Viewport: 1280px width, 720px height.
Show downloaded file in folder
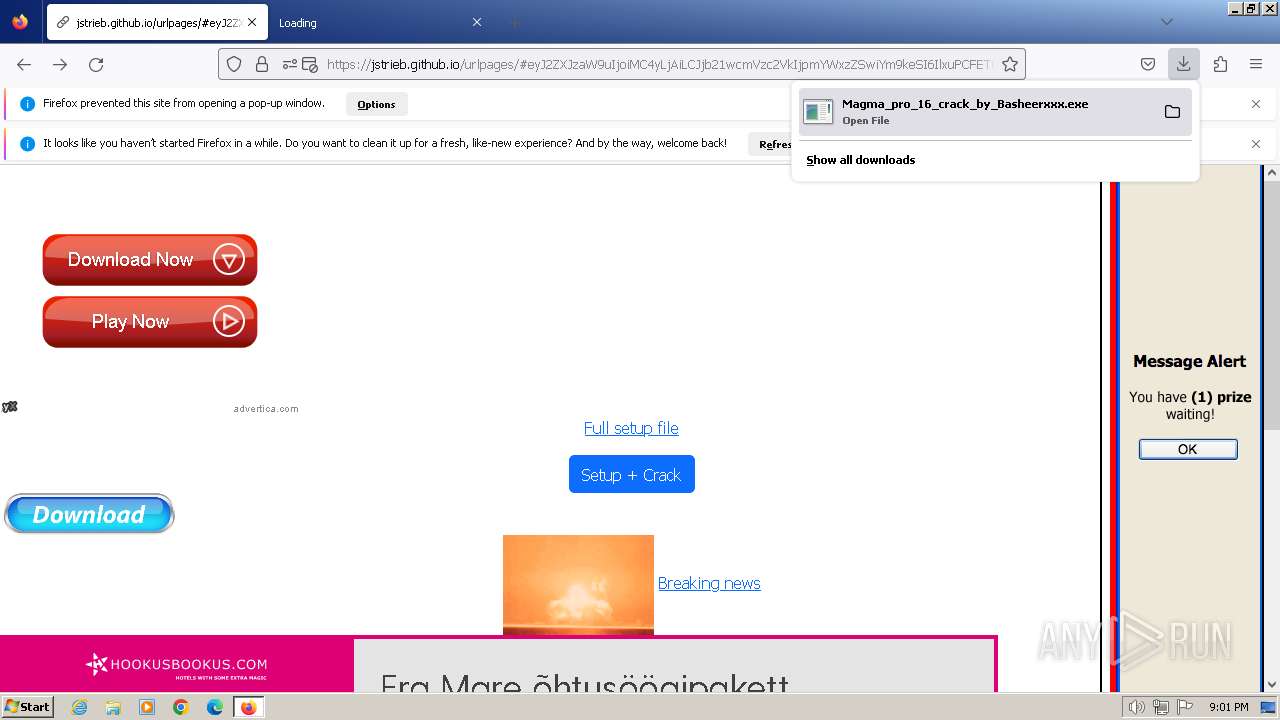(x=1172, y=111)
